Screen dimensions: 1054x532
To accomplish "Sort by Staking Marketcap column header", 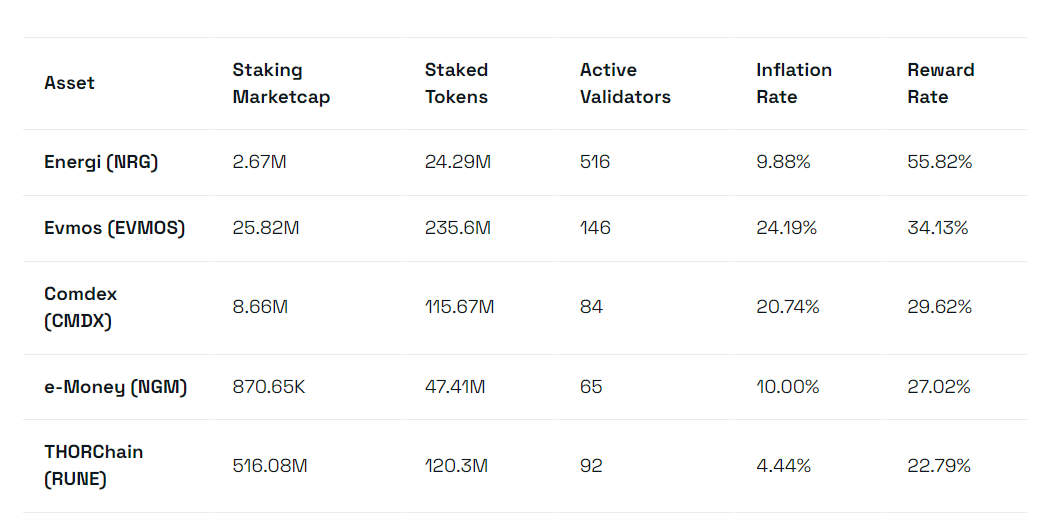I will (281, 84).
